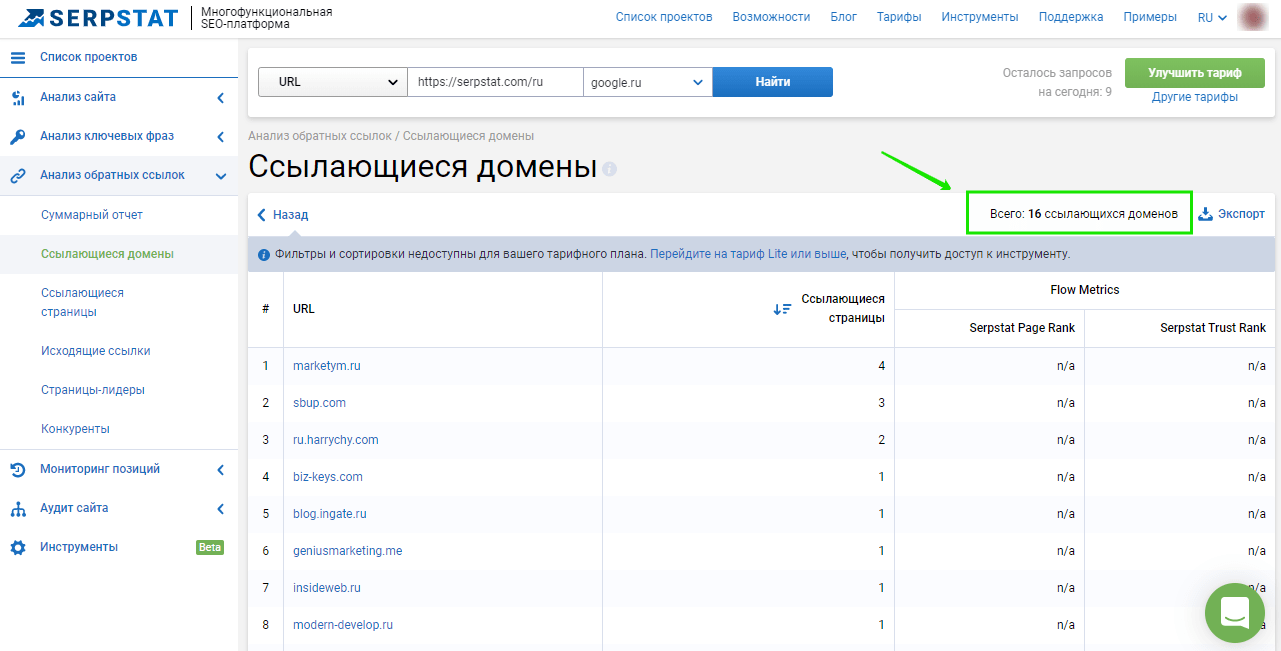Open the sbup.com domain link
1281x651 pixels.
pos(319,403)
